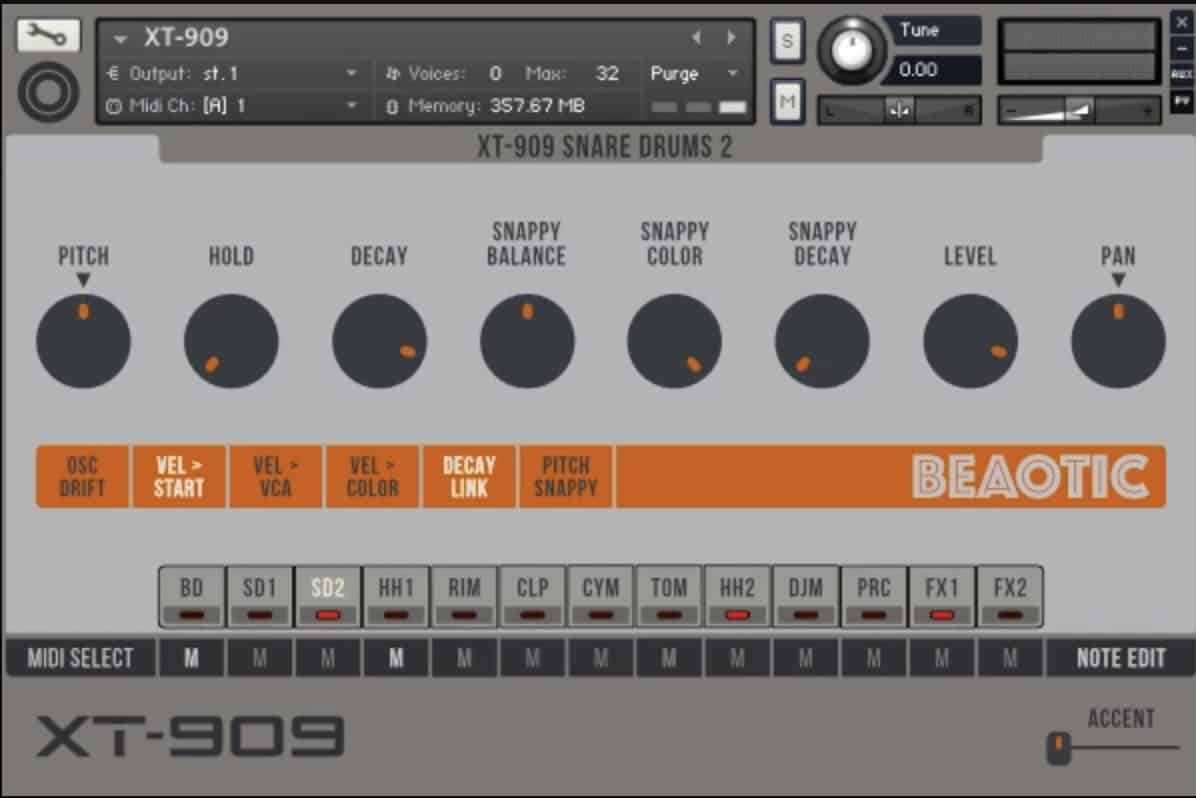Viewport: 1196px width, 798px height.
Task: Select the RIM drum tab
Action: tap(464, 597)
